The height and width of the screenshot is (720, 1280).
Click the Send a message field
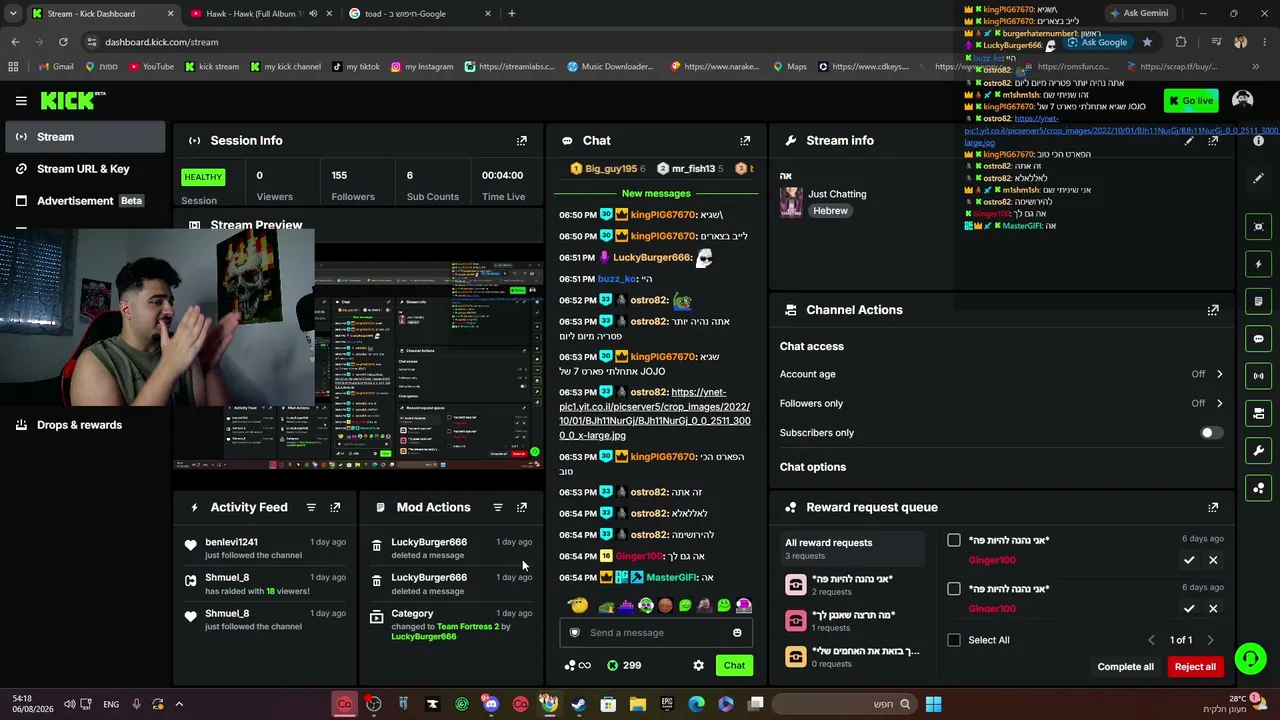654,632
